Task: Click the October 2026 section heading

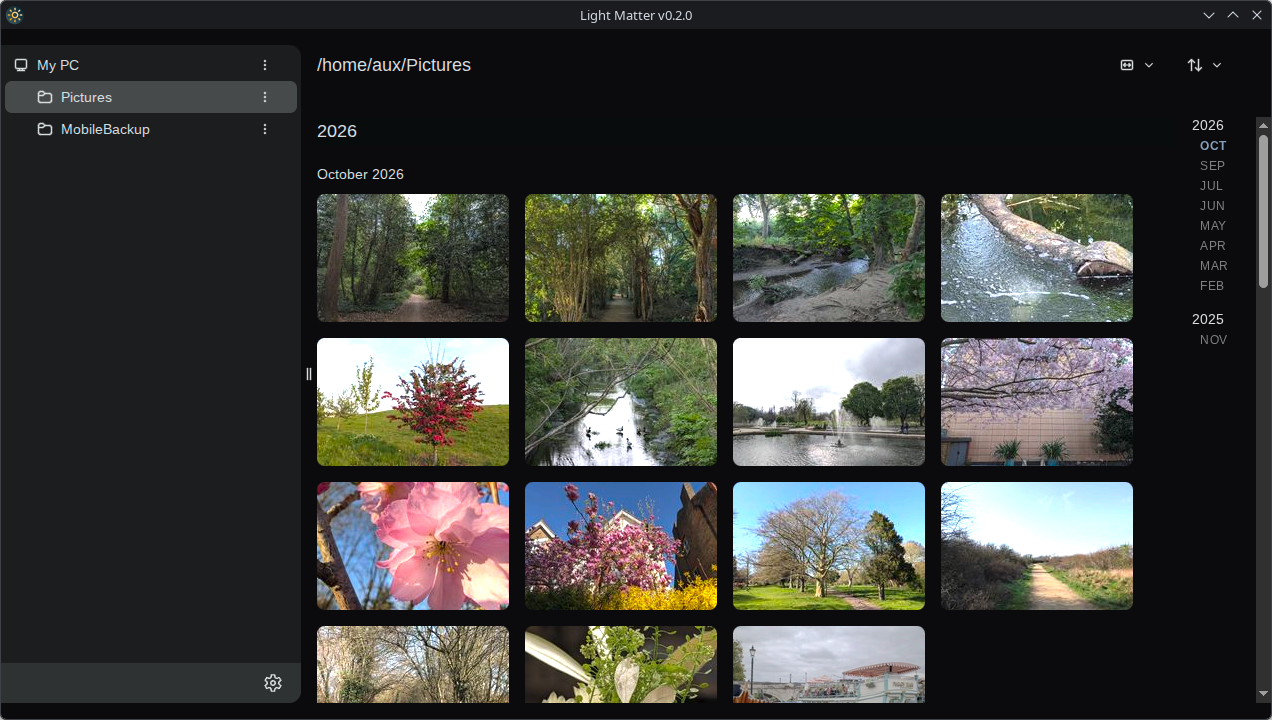Action: point(360,174)
